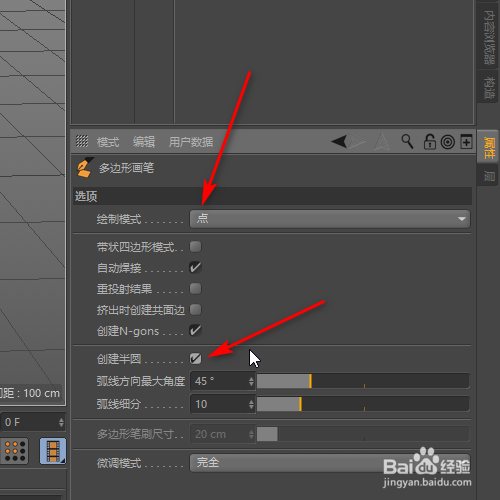Go forward with the right arrow icon
This screenshot has width=500, height=500.
click(x=357, y=141)
